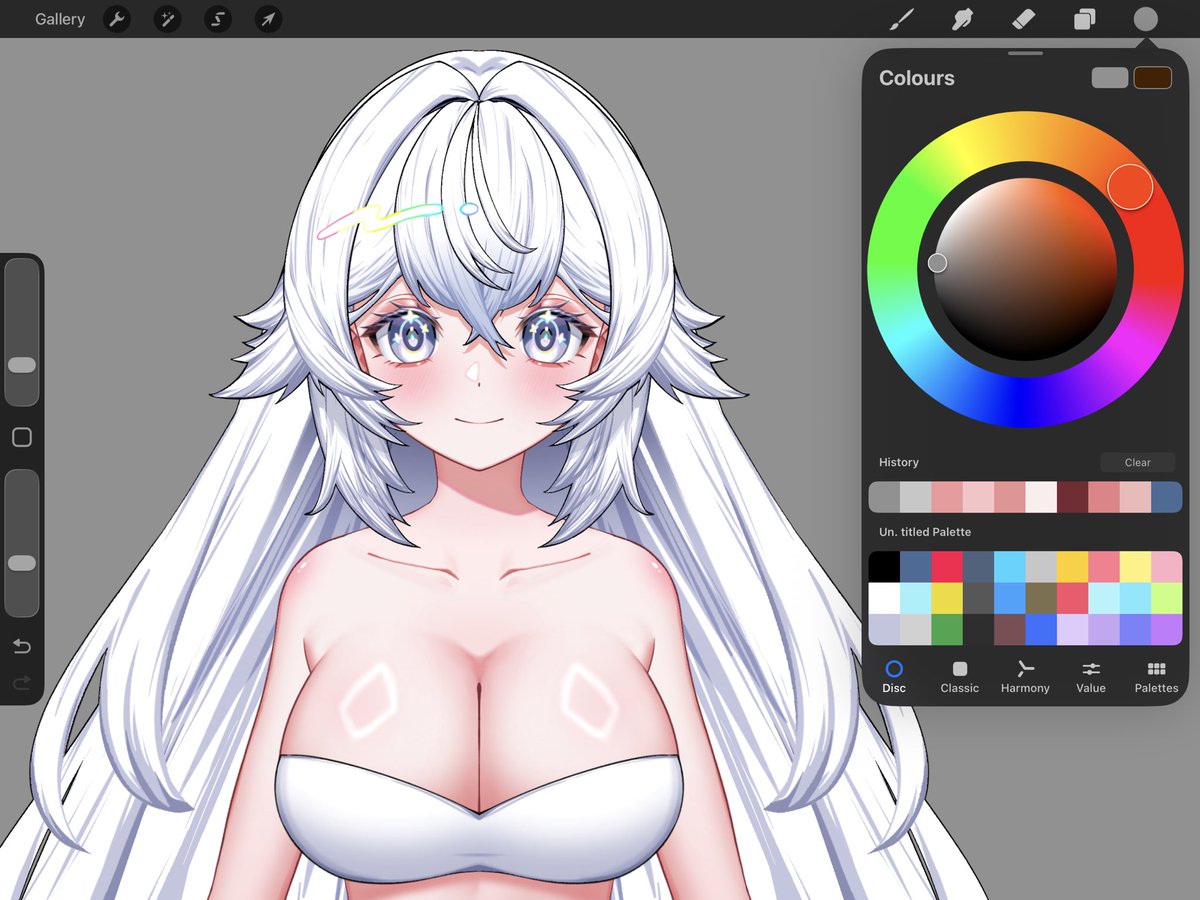
Task: Open the Palettes view
Action: tap(1156, 677)
